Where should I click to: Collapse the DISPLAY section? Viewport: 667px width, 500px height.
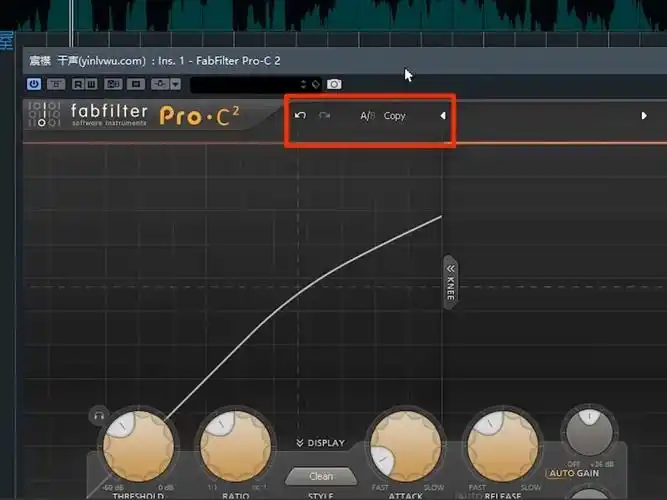coord(320,443)
